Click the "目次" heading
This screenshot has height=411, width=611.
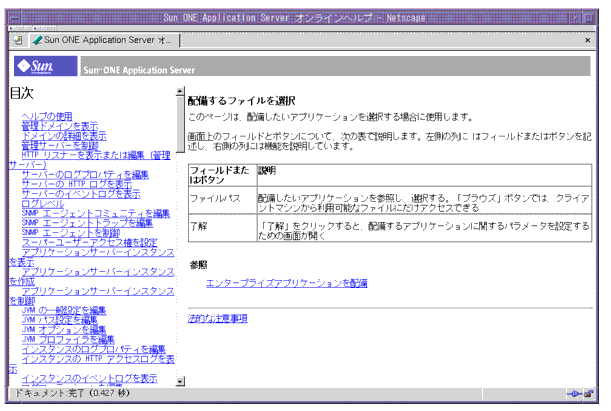click(21, 93)
